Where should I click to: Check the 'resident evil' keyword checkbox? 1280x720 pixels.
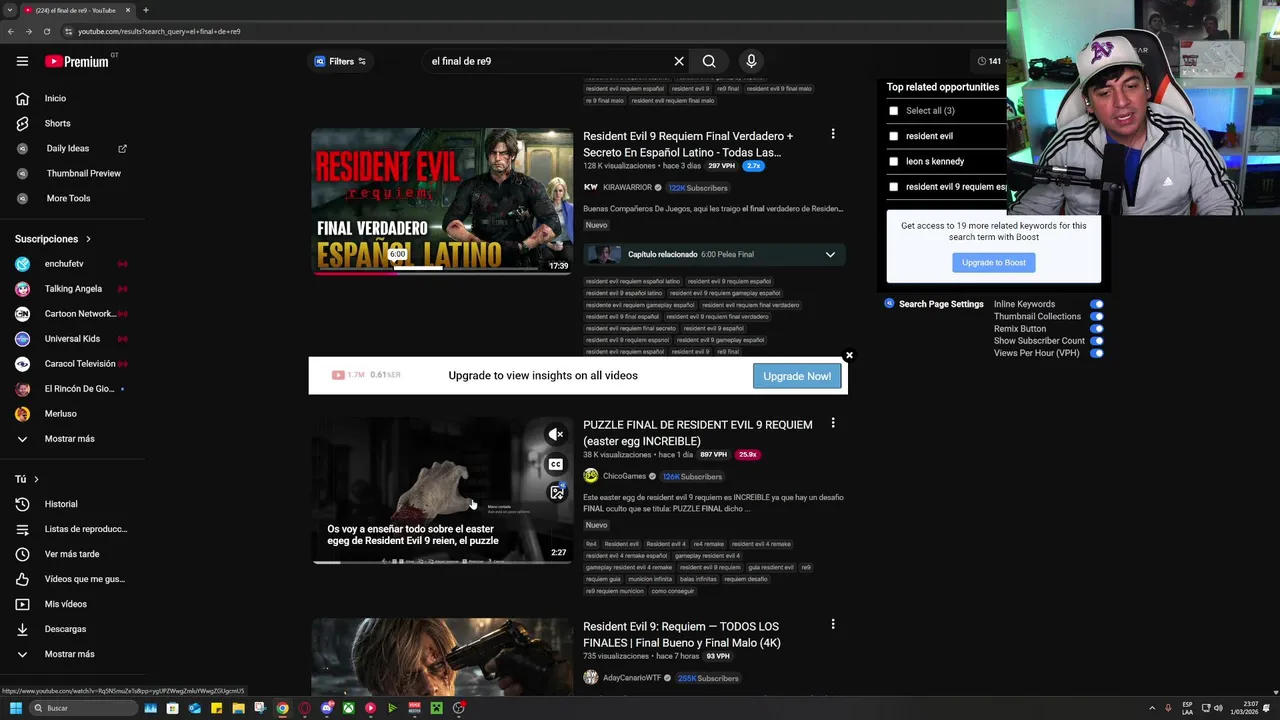tap(894, 136)
